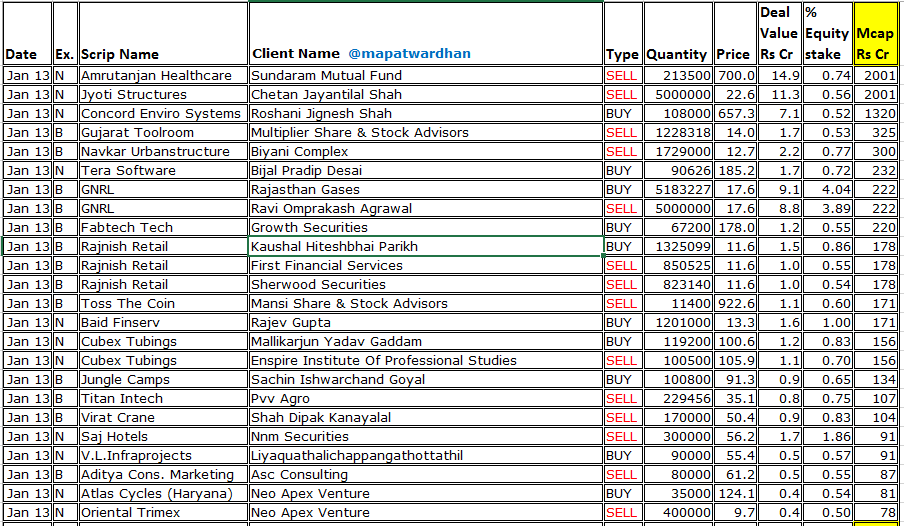
Task: Click the Jungle Camps cell
Action: coord(163,380)
